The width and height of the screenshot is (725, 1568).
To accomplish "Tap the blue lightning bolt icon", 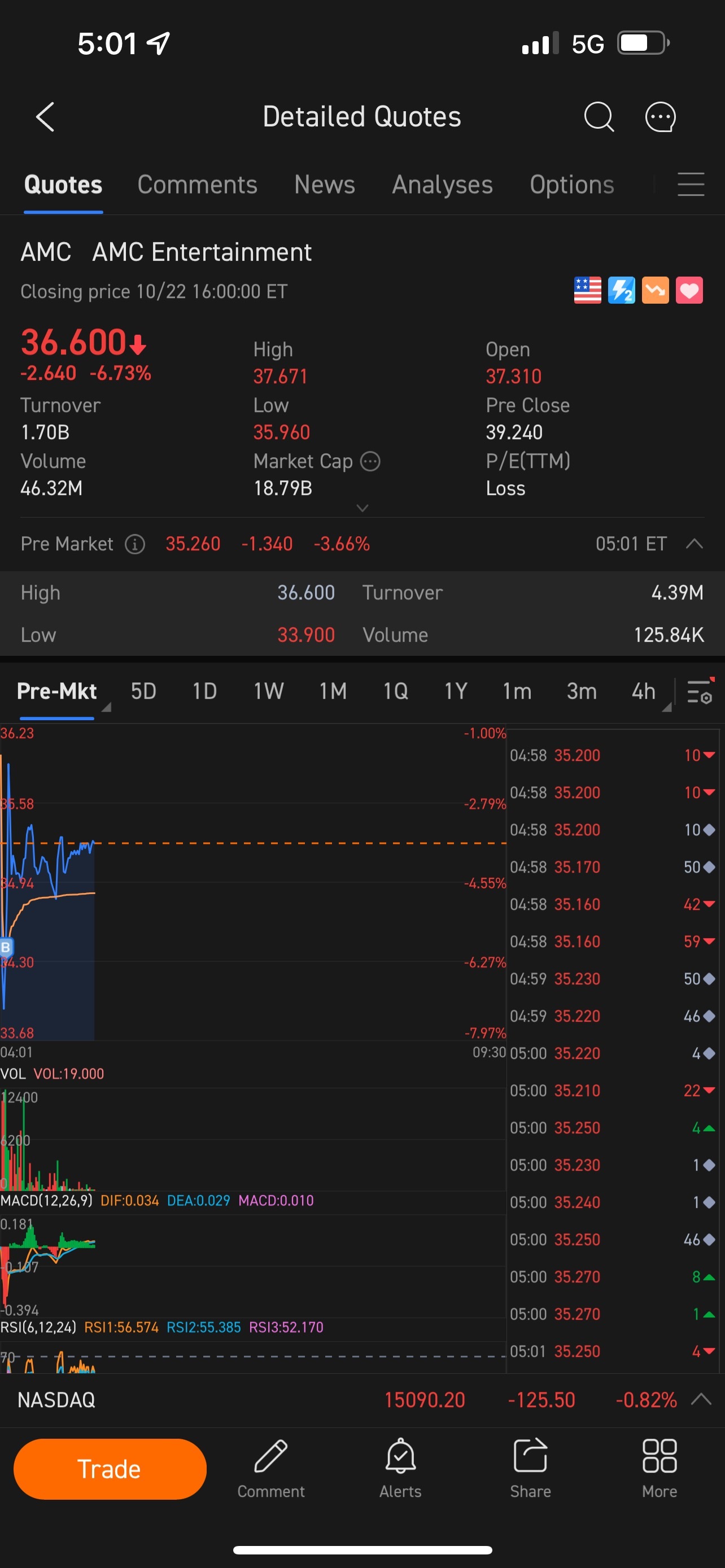I will (x=622, y=290).
